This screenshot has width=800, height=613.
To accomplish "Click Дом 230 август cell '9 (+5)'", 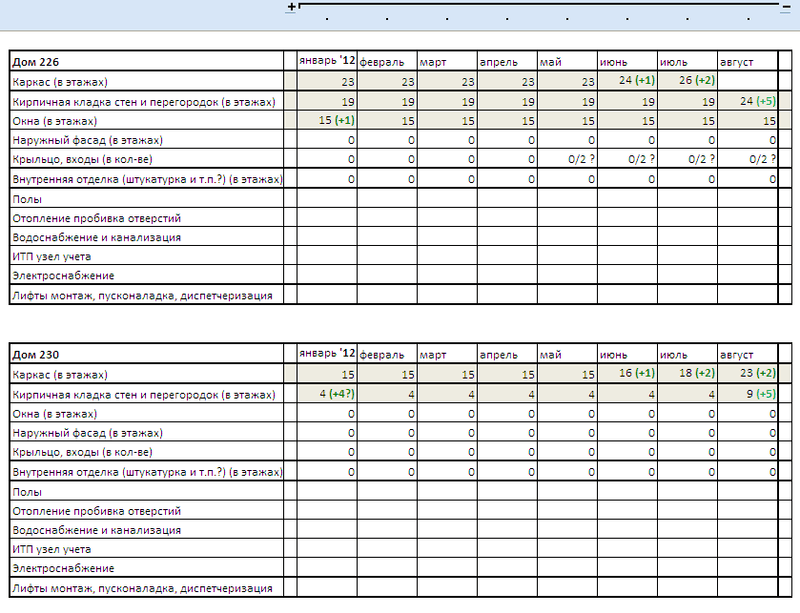I will coord(747,394).
